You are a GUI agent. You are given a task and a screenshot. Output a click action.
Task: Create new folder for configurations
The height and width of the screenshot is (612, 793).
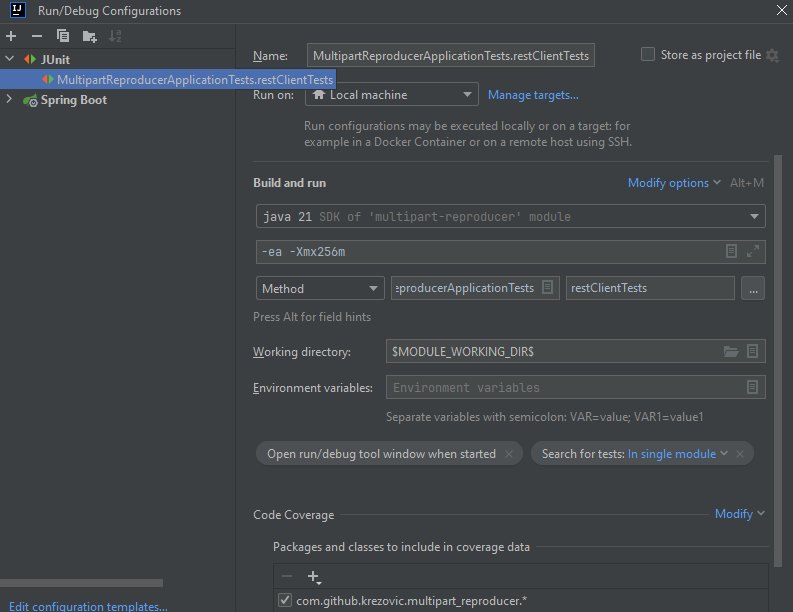[90, 36]
